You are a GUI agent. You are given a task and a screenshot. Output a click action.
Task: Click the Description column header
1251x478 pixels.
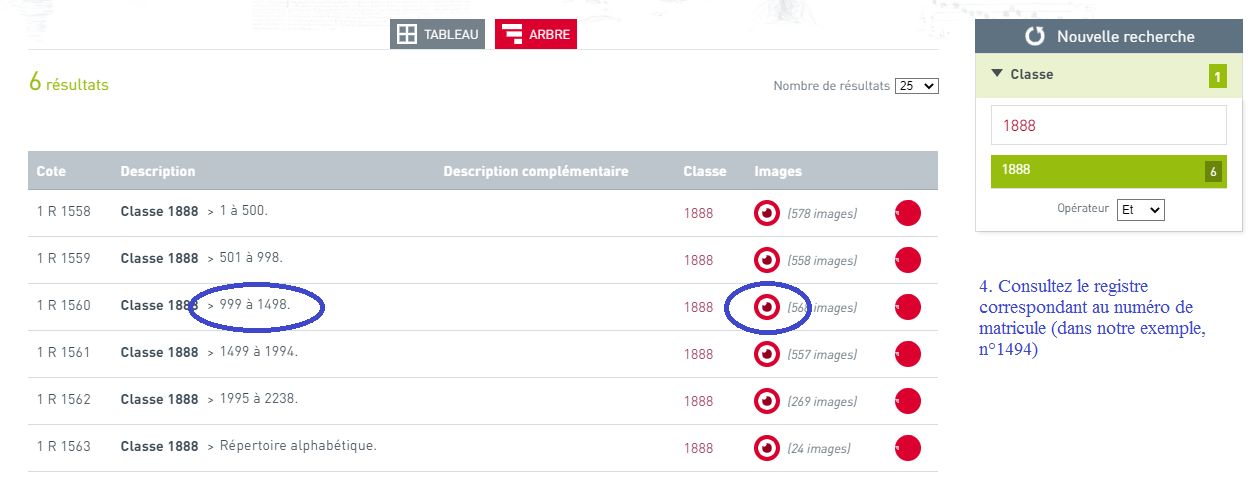click(158, 171)
